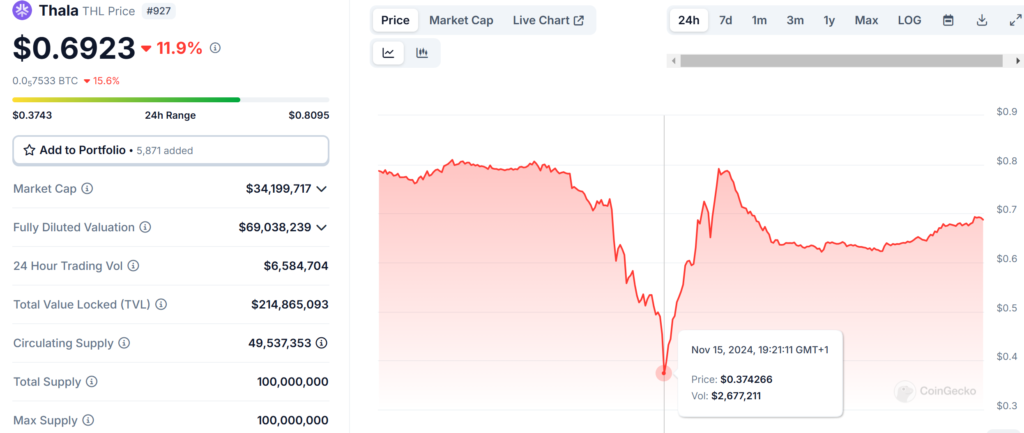
Task: Click the $214,865,093 TVL value
Action: pos(290,304)
